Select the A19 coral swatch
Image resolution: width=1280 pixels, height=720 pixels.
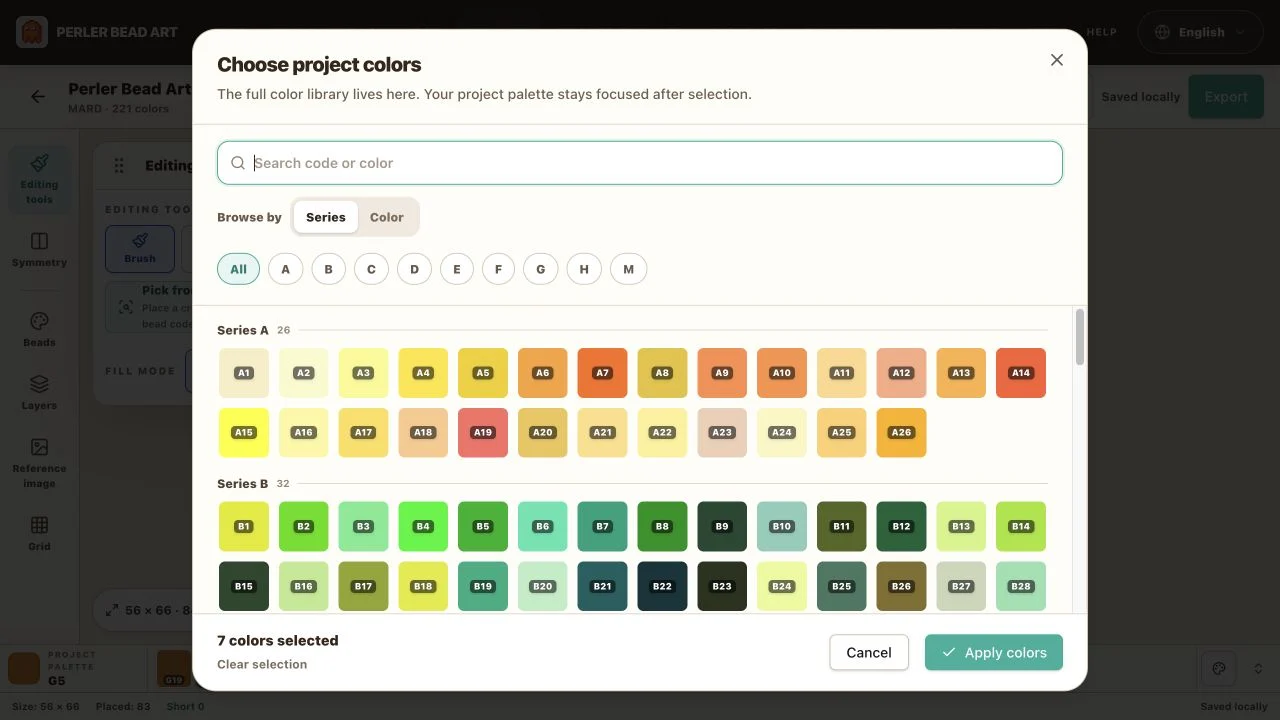click(x=483, y=433)
